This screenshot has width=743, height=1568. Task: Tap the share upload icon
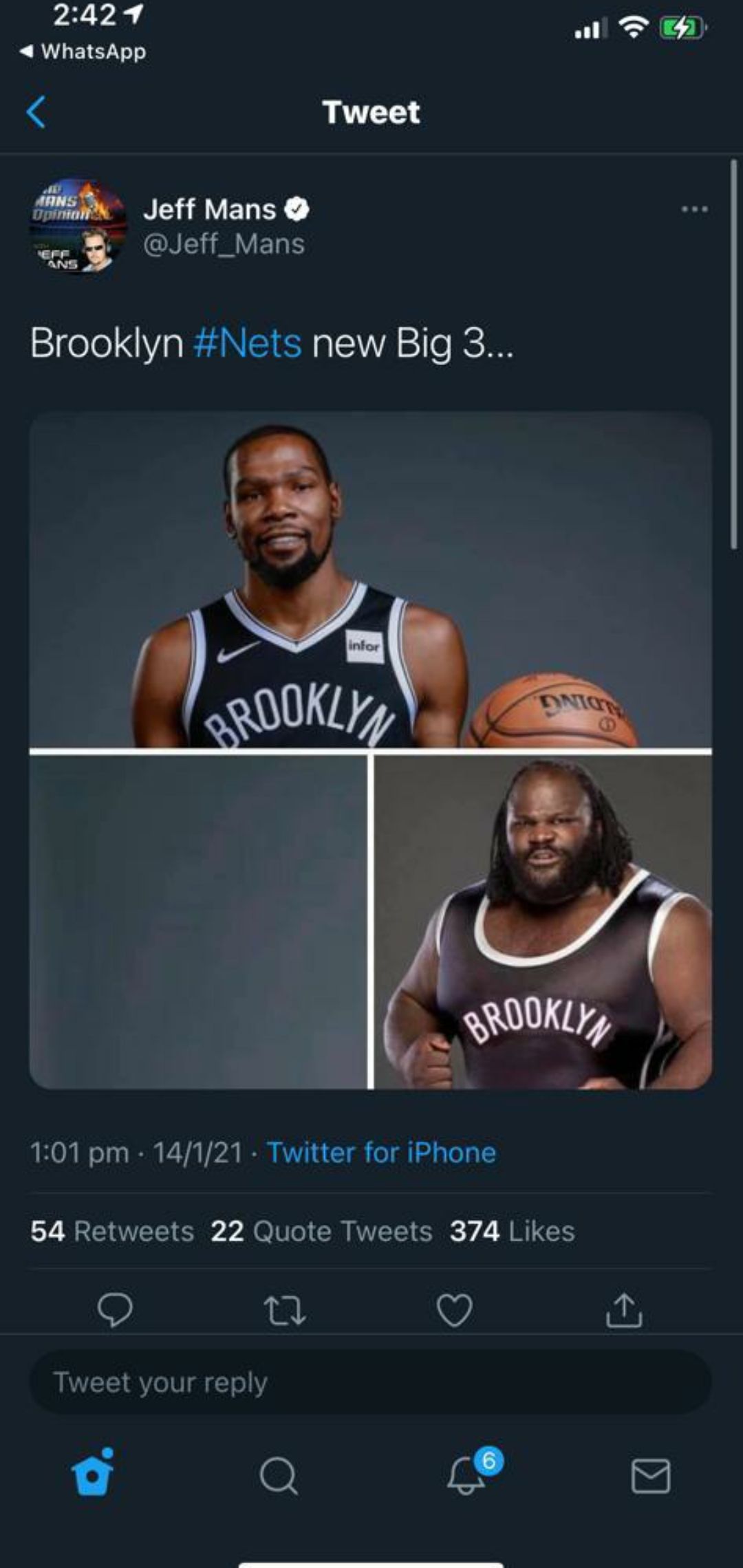pyautogui.click(x=624, y=1309)
